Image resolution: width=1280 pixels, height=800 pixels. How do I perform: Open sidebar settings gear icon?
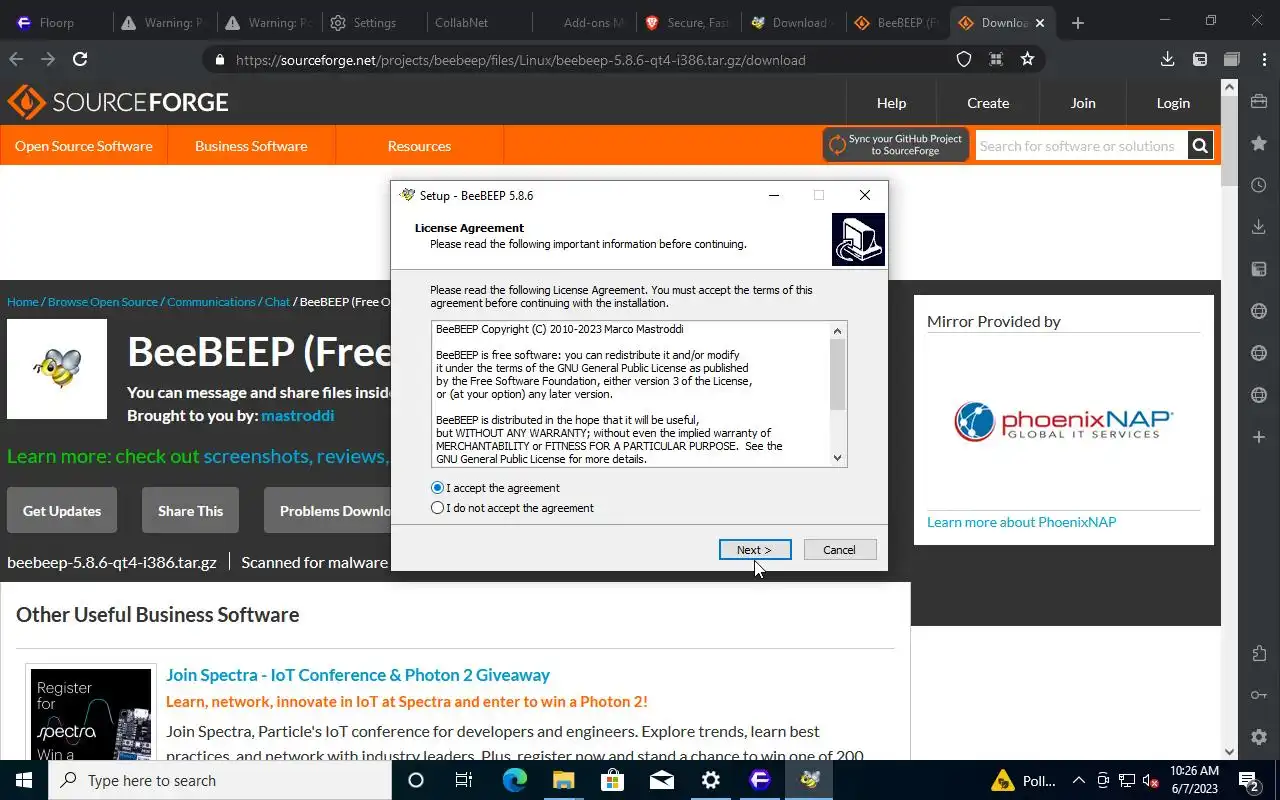1259,737
